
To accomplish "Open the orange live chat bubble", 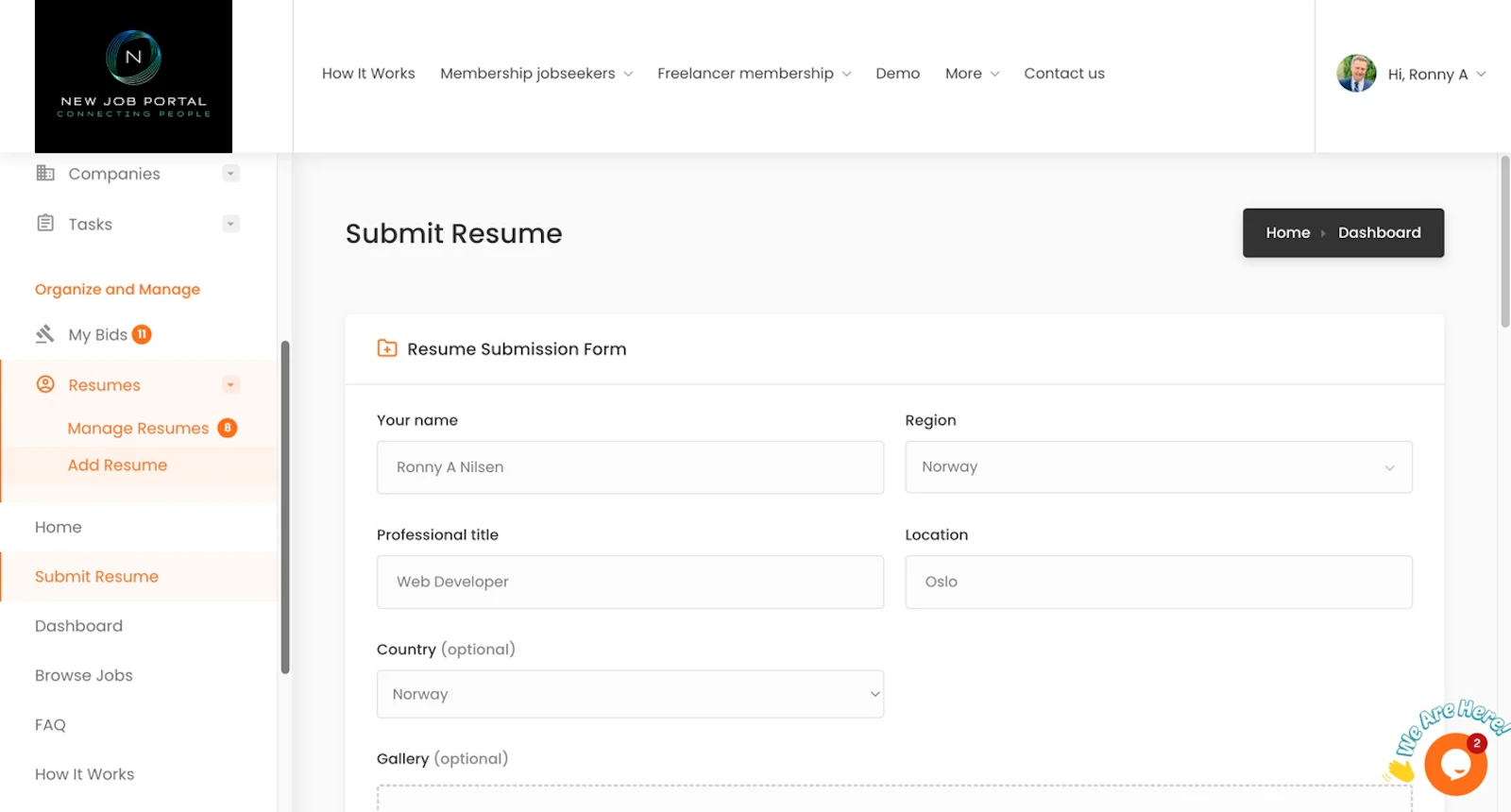I will click(x=1455, y=763).
